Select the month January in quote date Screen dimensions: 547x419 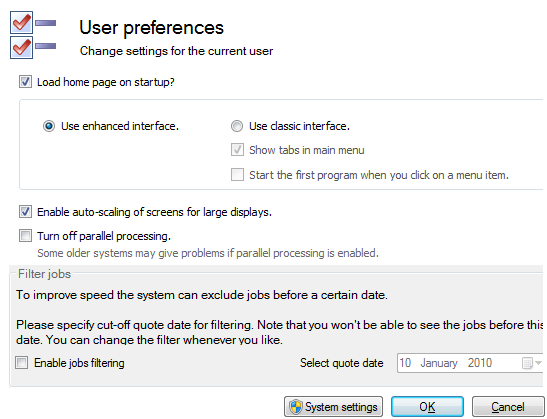tap(439, 363)
